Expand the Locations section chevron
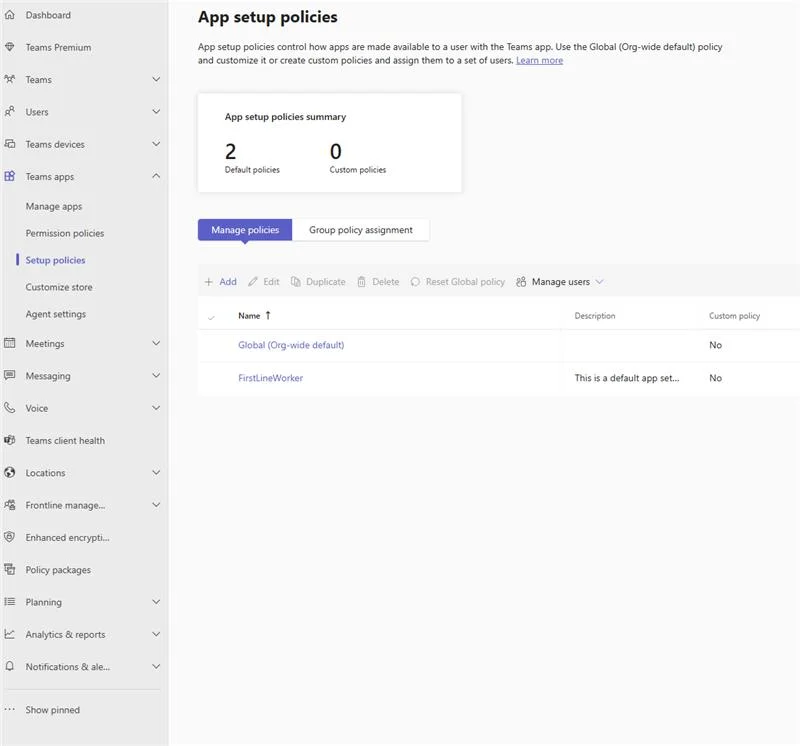The image size is (800, 746). click(156, 472)
